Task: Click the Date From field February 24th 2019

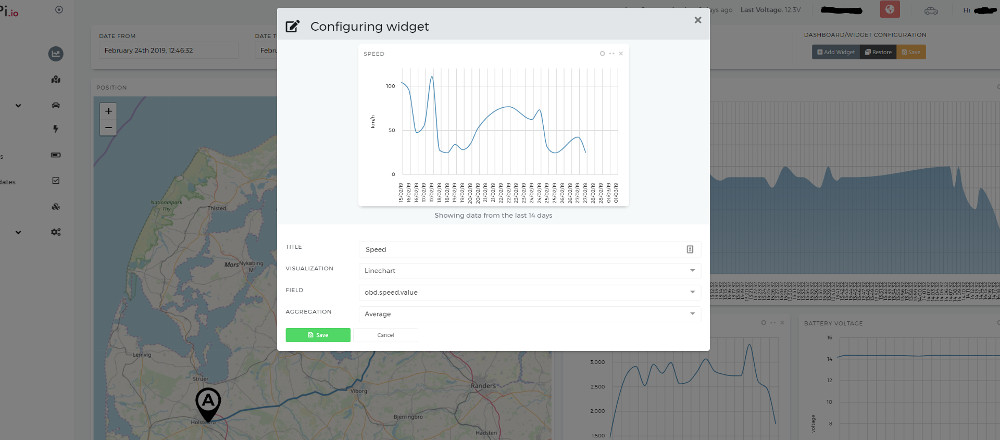Action: pyautogui.click(x=168, y=50)
